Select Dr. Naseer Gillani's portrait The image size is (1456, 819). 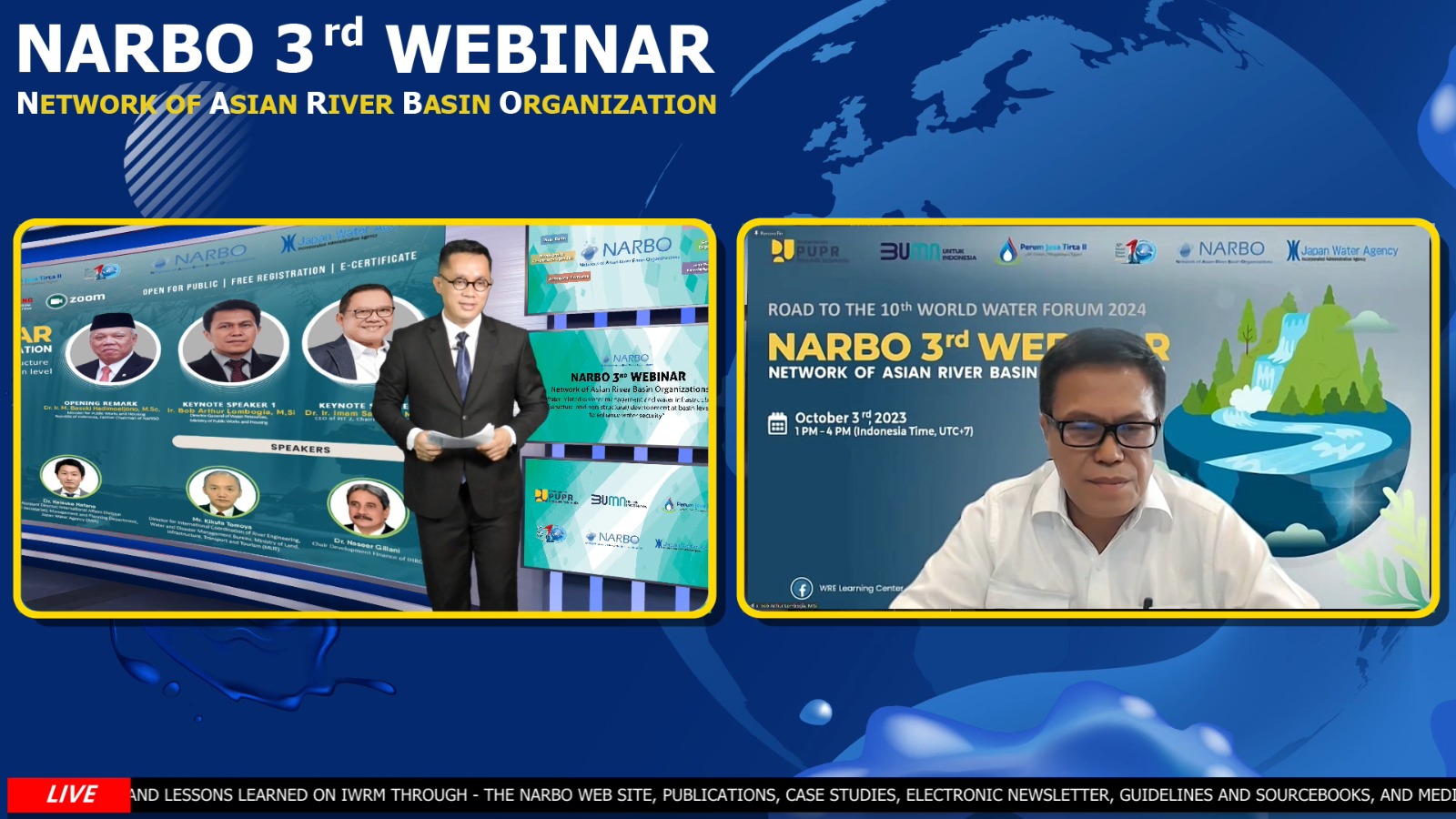pyautogui.click(x=368, y=508)
